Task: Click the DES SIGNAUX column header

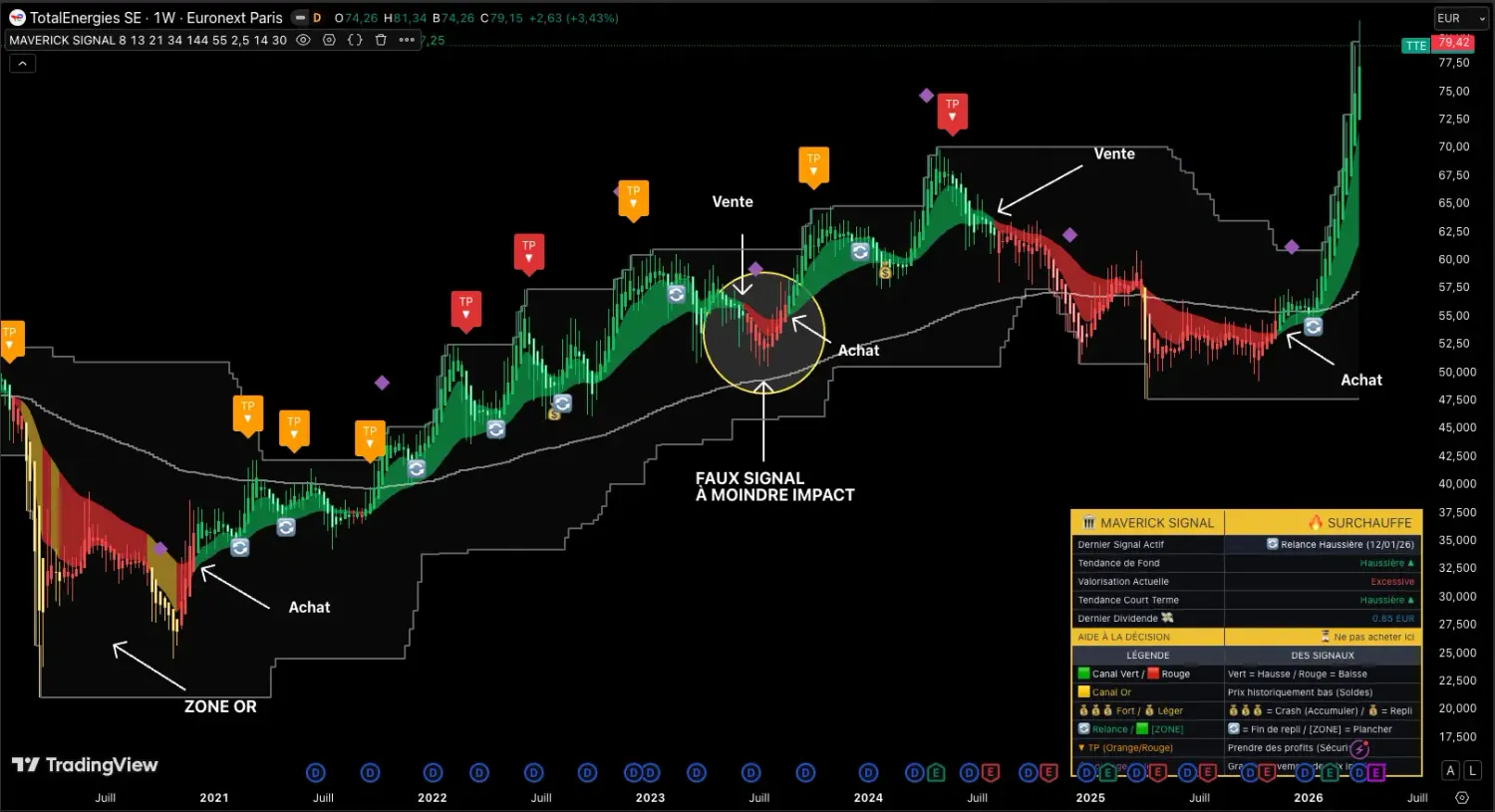Action: point(1323,656)
